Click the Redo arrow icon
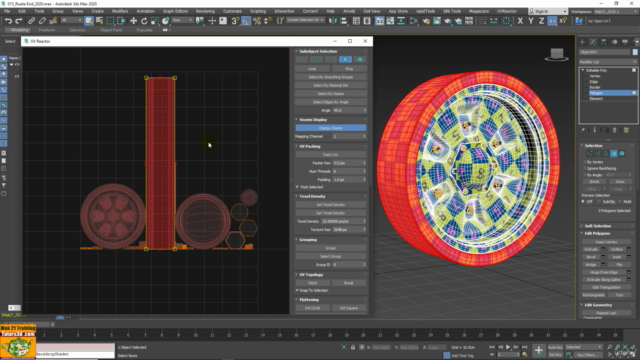 pos(19,21)
